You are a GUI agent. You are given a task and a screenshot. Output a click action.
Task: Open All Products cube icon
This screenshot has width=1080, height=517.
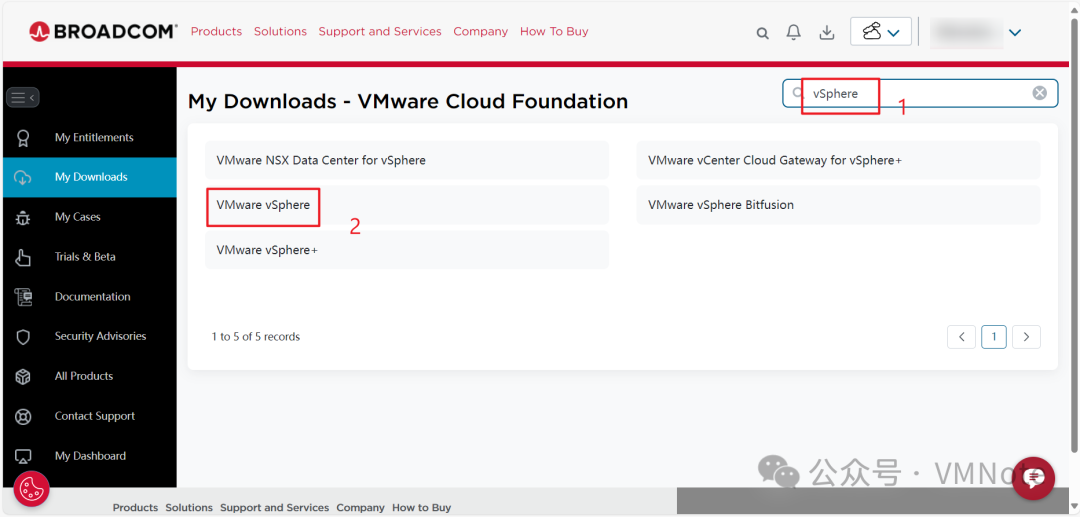tap(23, 377)
